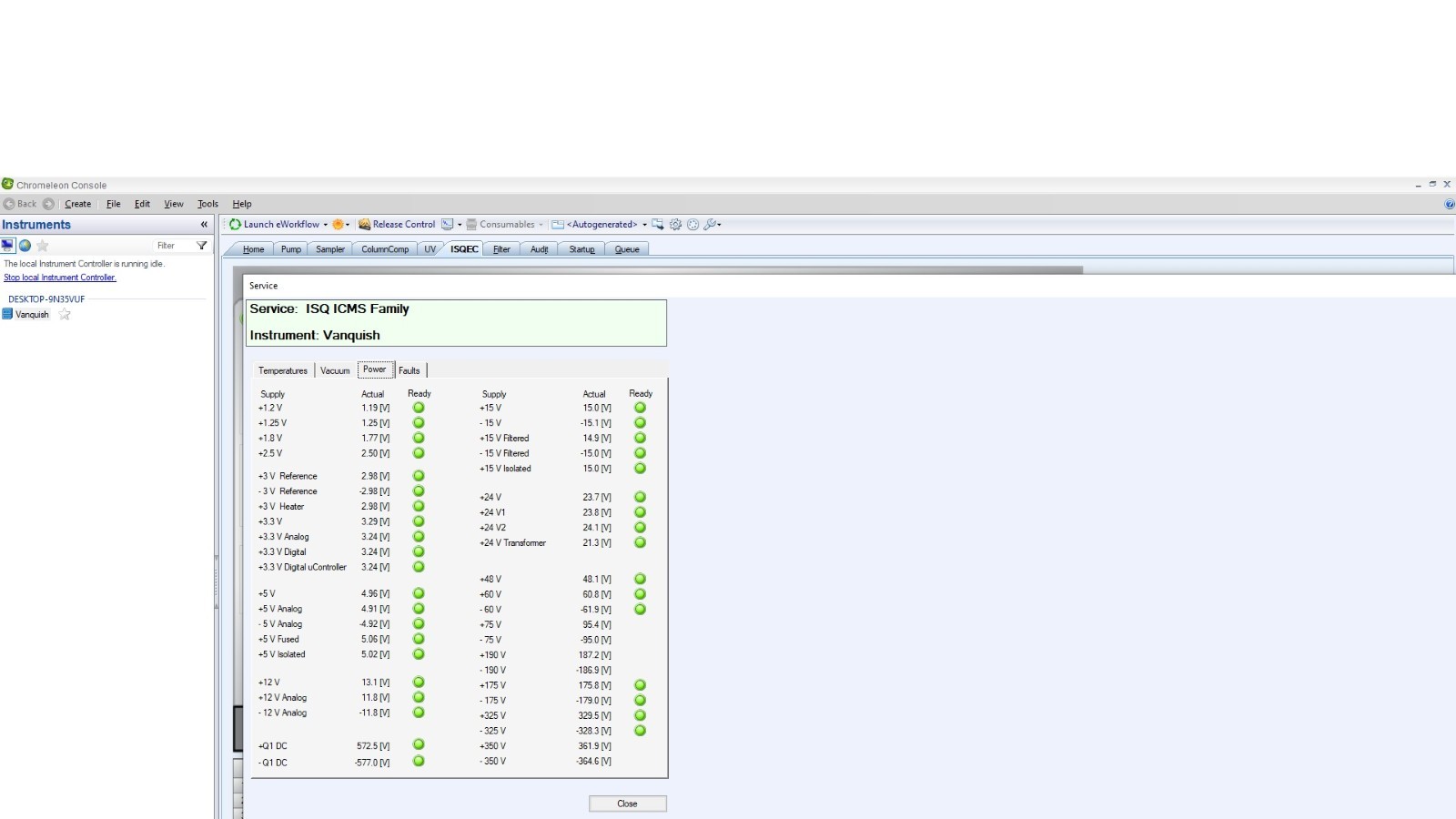Open the Pump instrument tab

[291, 249]
